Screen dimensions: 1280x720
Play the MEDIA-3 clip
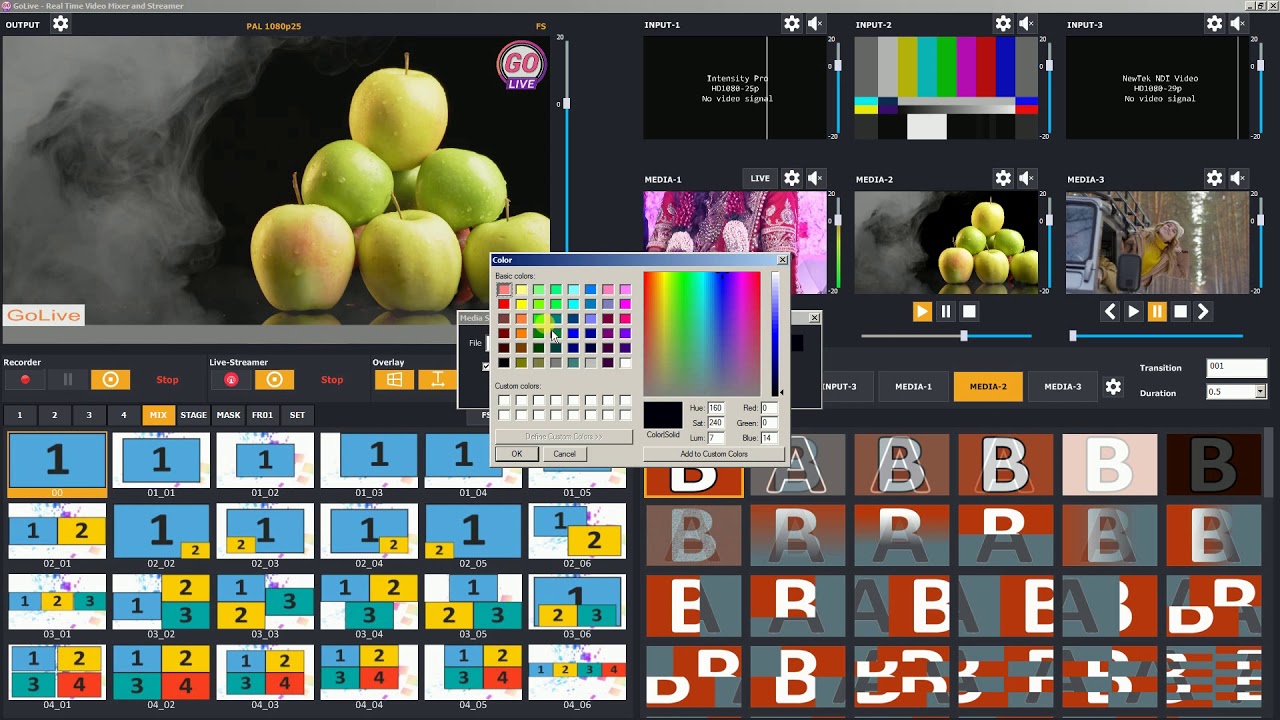coord(1133,312)
